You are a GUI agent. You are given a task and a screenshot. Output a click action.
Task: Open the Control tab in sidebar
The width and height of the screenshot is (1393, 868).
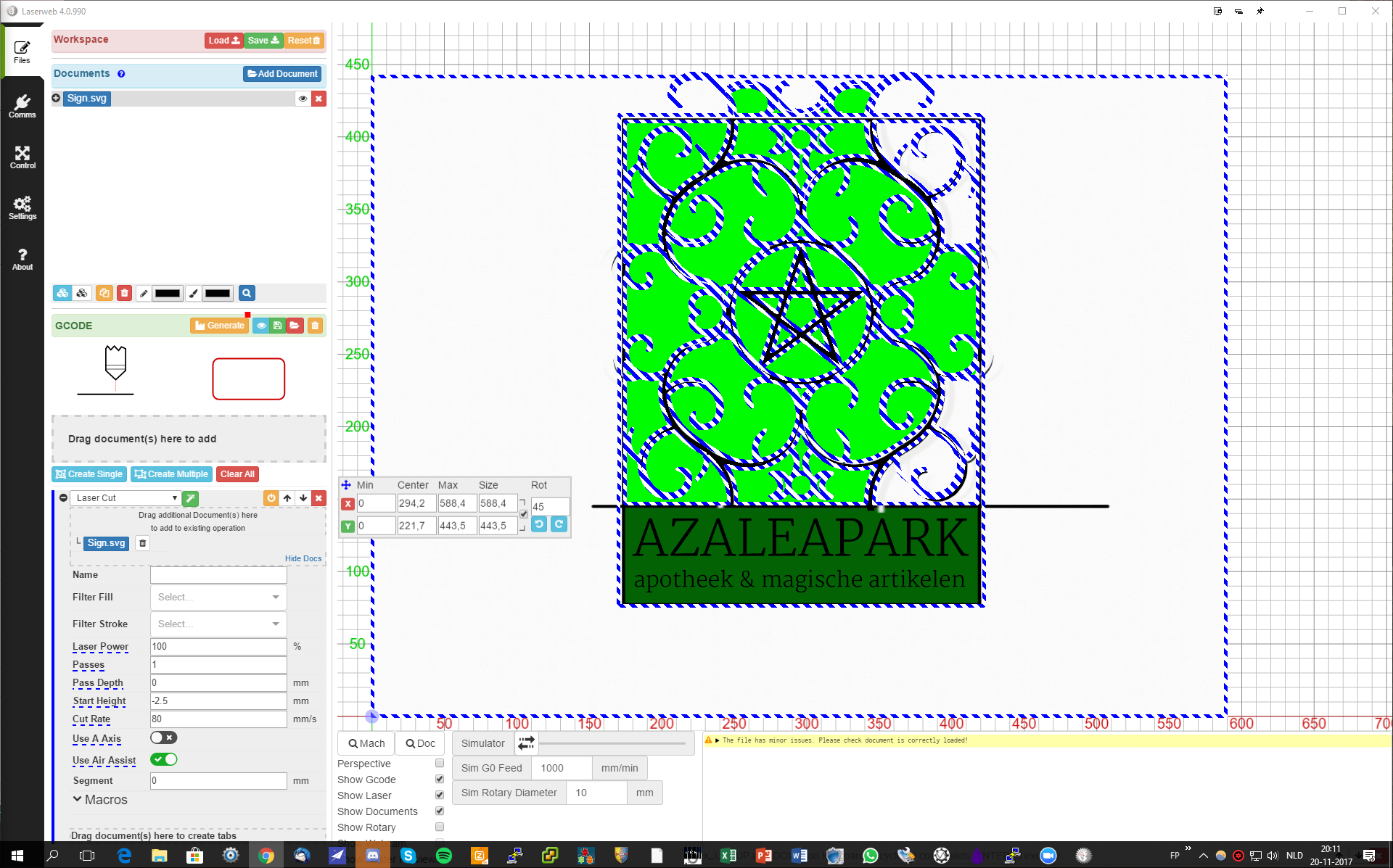(22, 157)
